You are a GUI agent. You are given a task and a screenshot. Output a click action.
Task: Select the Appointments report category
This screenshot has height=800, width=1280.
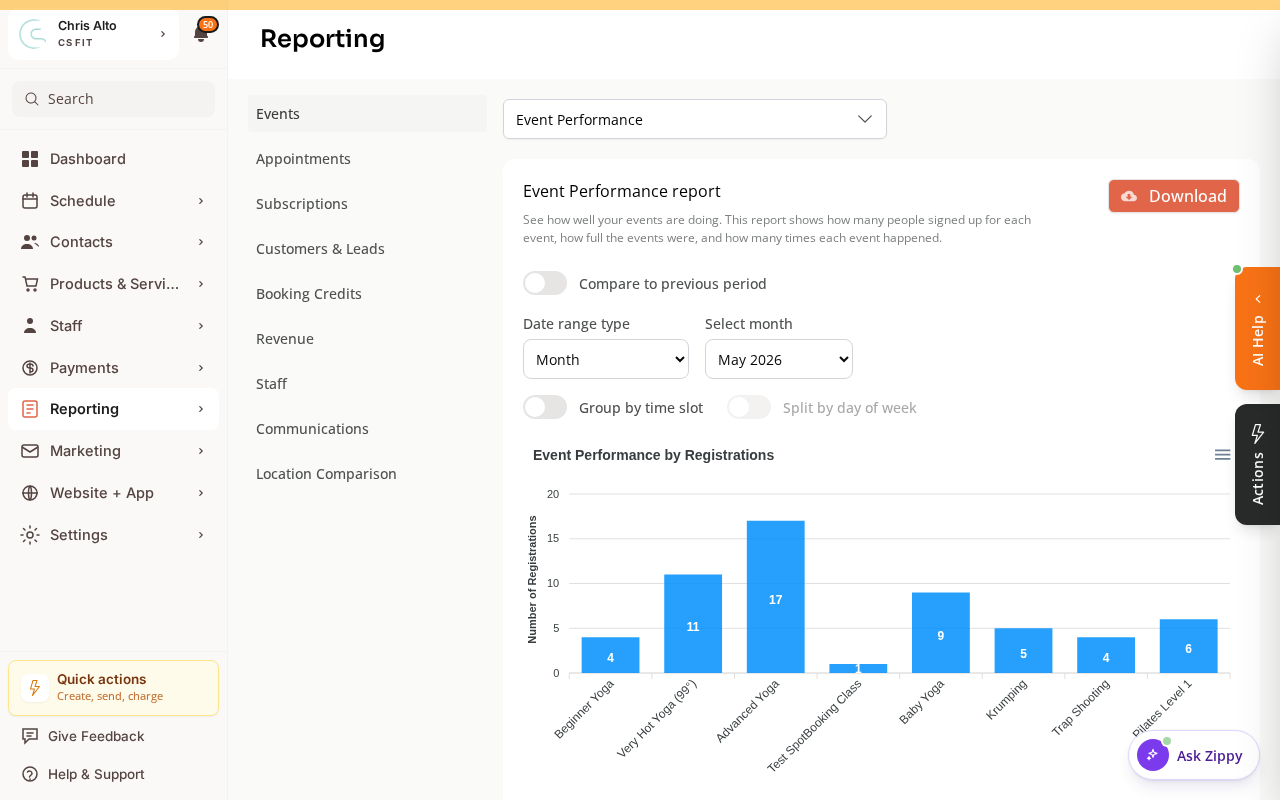(367, 158)
